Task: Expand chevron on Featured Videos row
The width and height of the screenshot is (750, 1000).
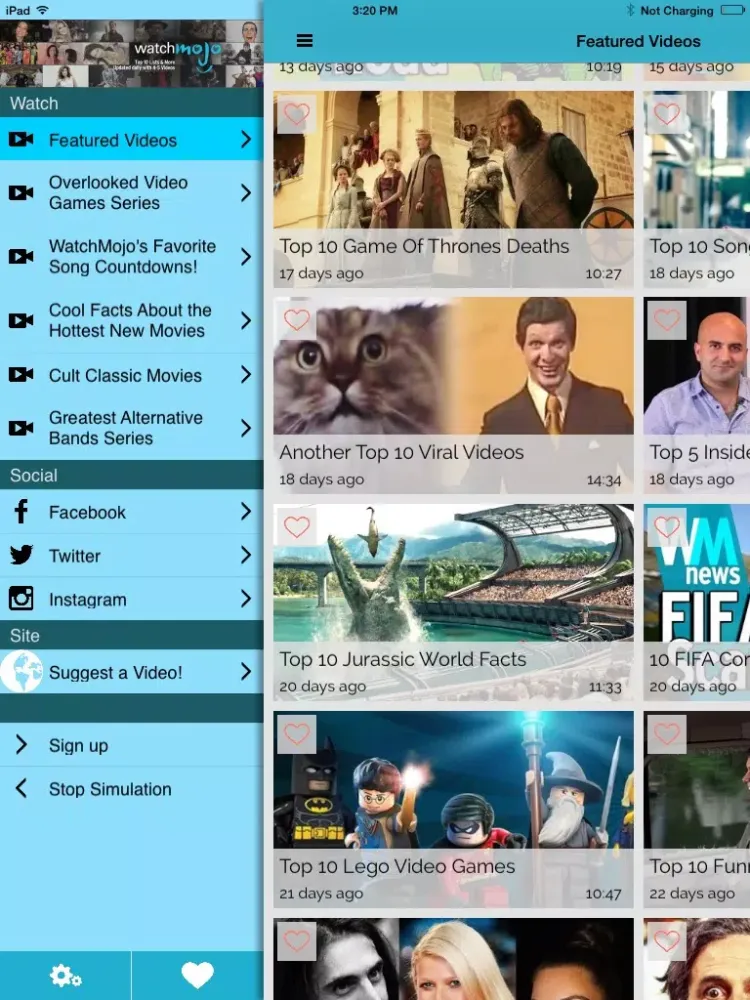Action: (246, 139)
